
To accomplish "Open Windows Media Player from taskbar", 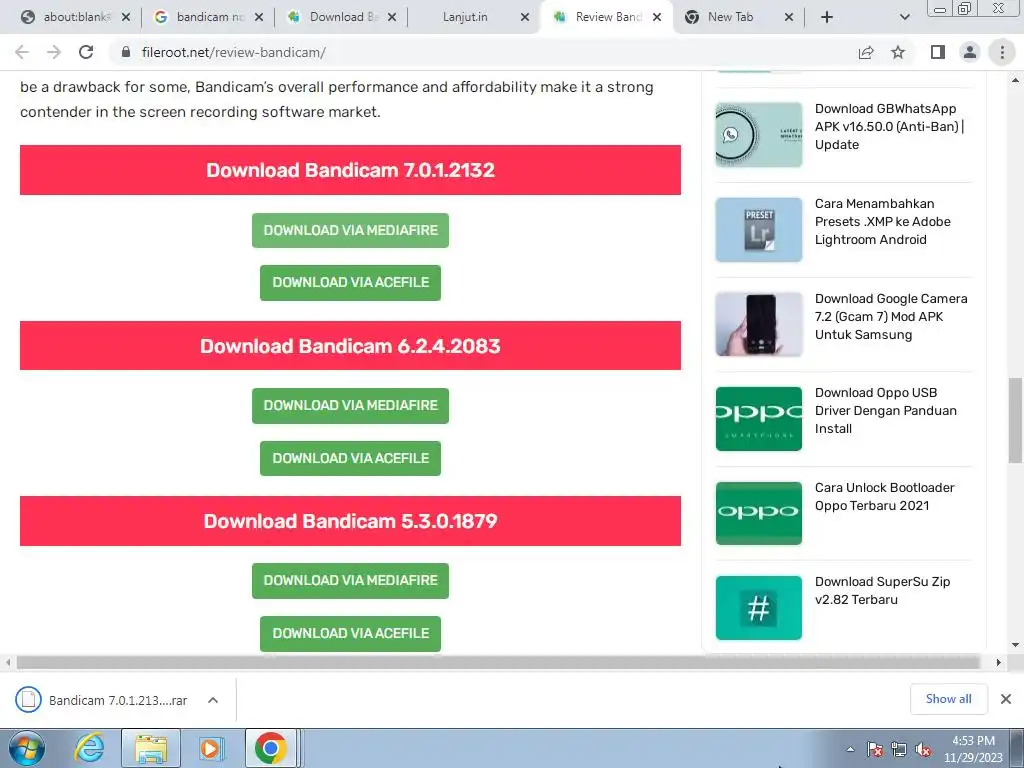I will [211, 748].
